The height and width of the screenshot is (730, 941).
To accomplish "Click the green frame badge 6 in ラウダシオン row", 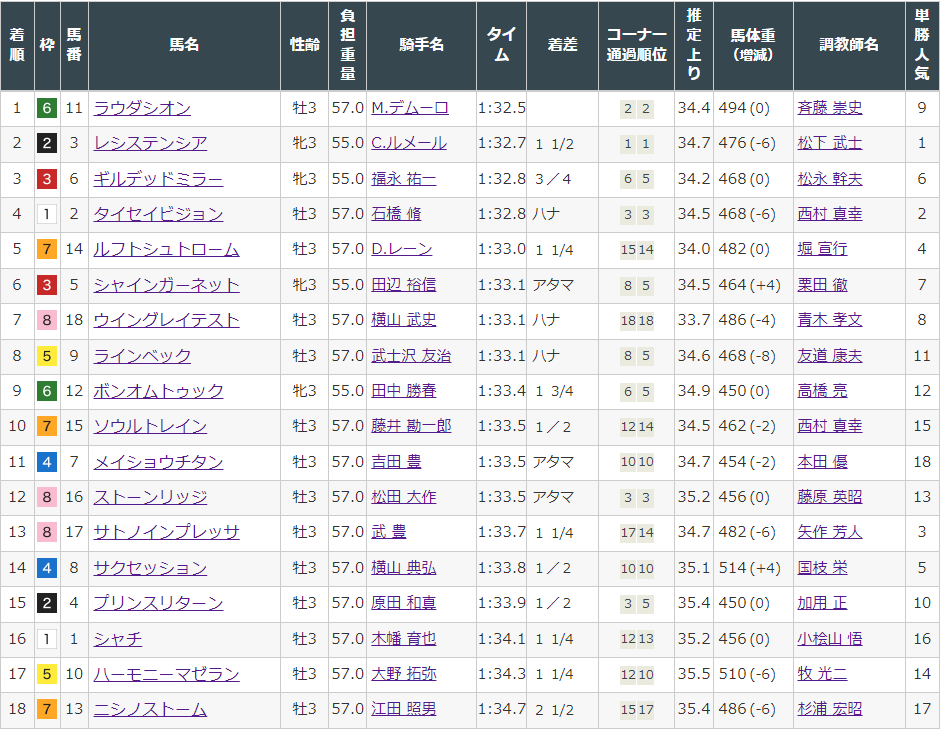I will click(47, 108).
